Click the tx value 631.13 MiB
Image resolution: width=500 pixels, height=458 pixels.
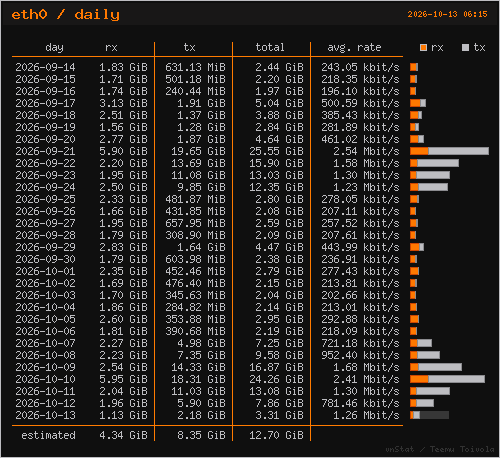coord(195,67)
